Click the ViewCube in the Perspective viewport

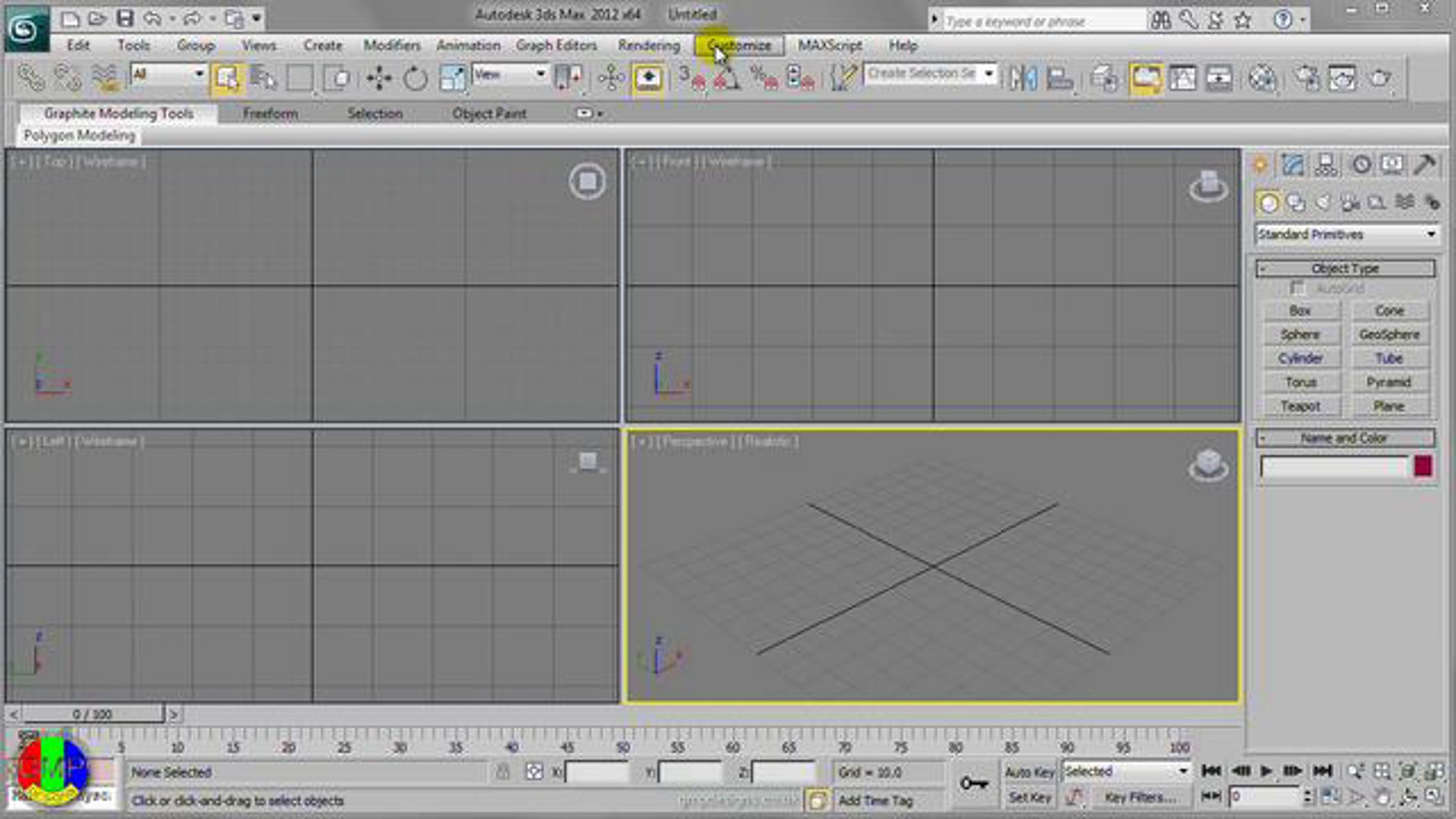click(1208, 465)
